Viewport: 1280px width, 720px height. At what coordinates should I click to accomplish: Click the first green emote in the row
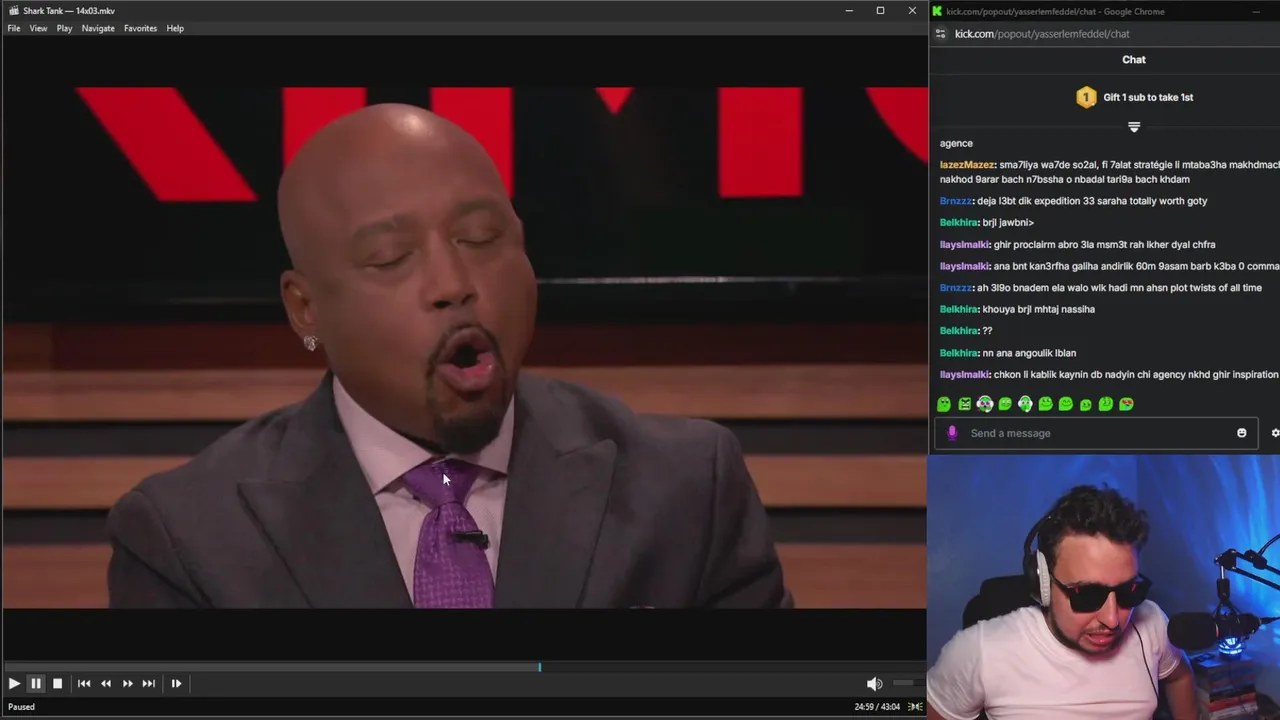click(x=944, y=404)
